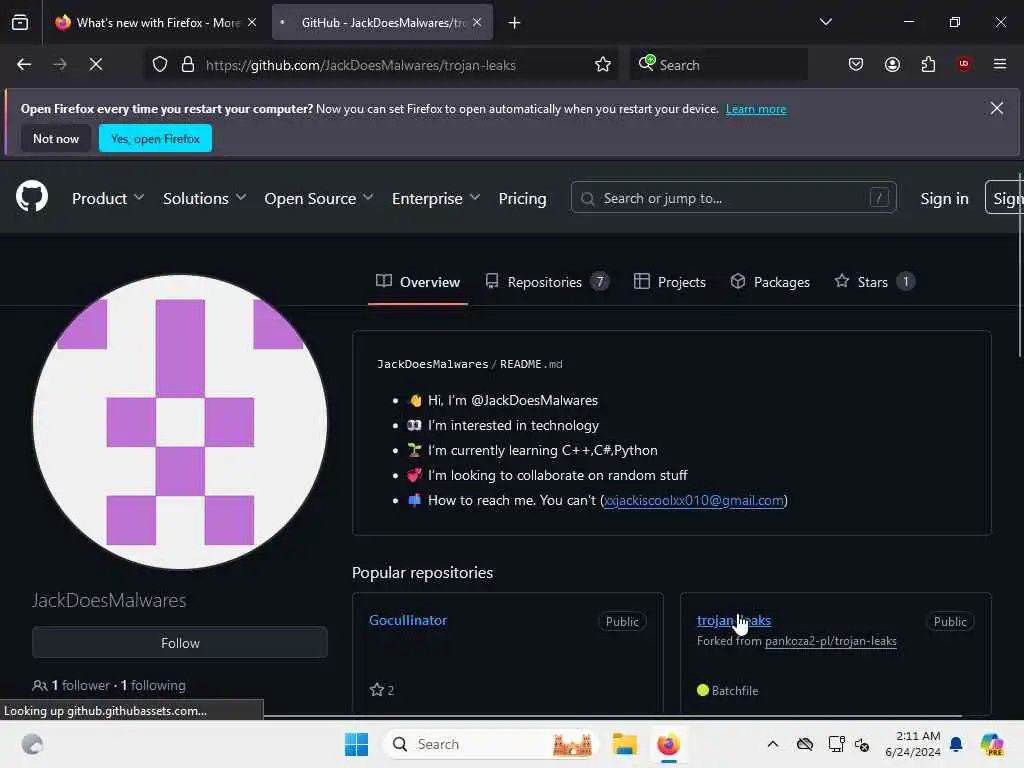Click the Yes, open Firefox button
1024x768 pixels.
[155, 138]
